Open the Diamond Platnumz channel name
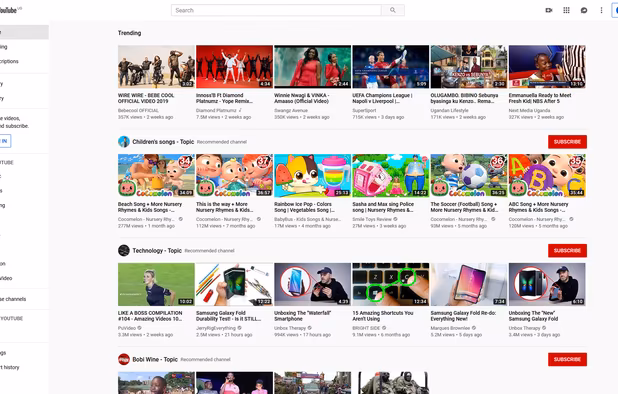Screen dimensions: 618x394 tap(216, 110)
